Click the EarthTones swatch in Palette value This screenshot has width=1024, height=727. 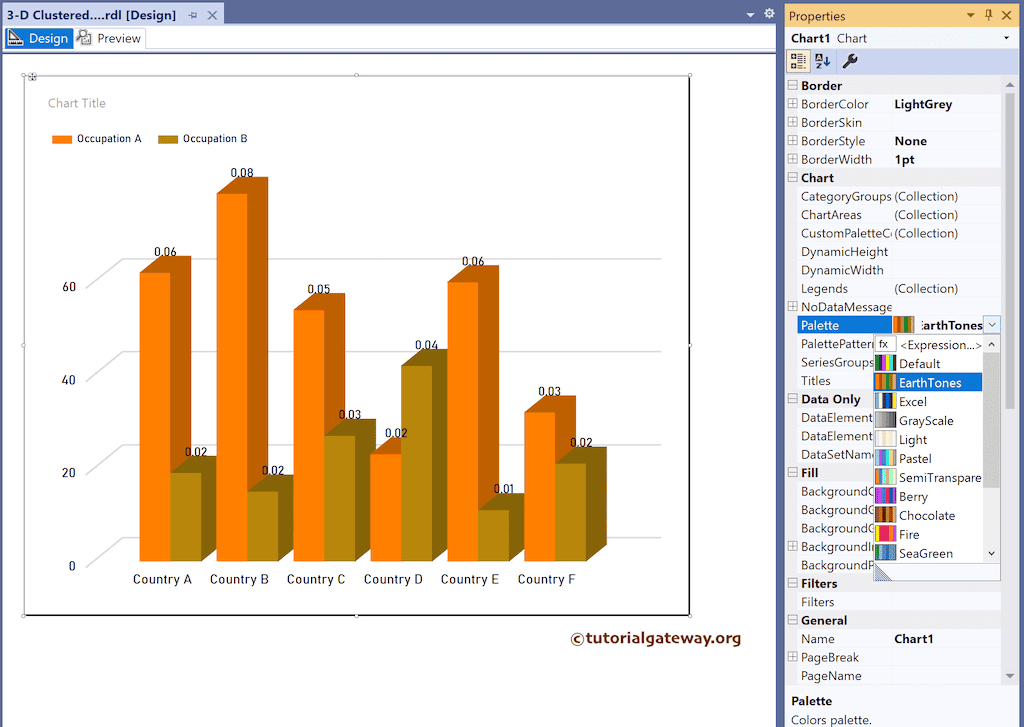pyautogui.click(x=904, y=325)
